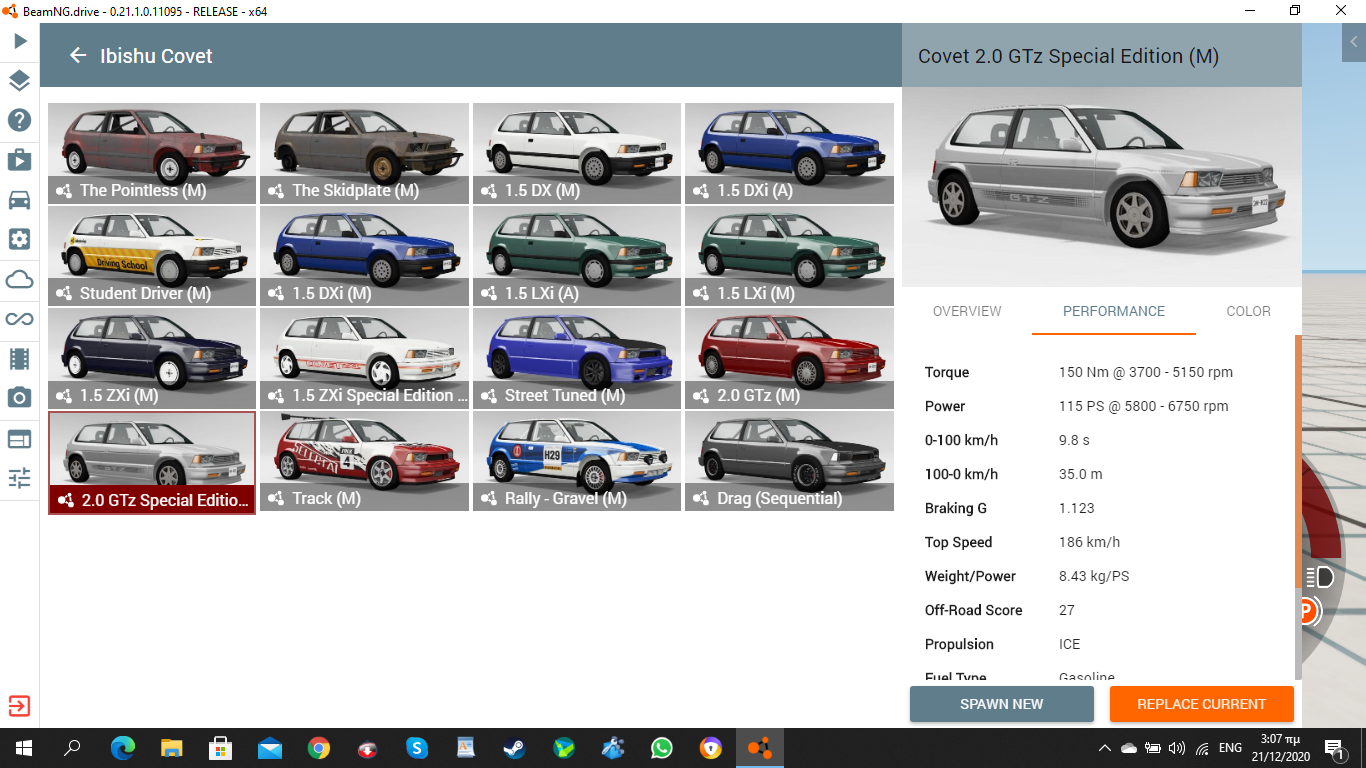Image resolution: width=1366 pixels, height=768 pixels.
Task: Open the UI apps layout icon in sidebar
Action: click(20, 438)
